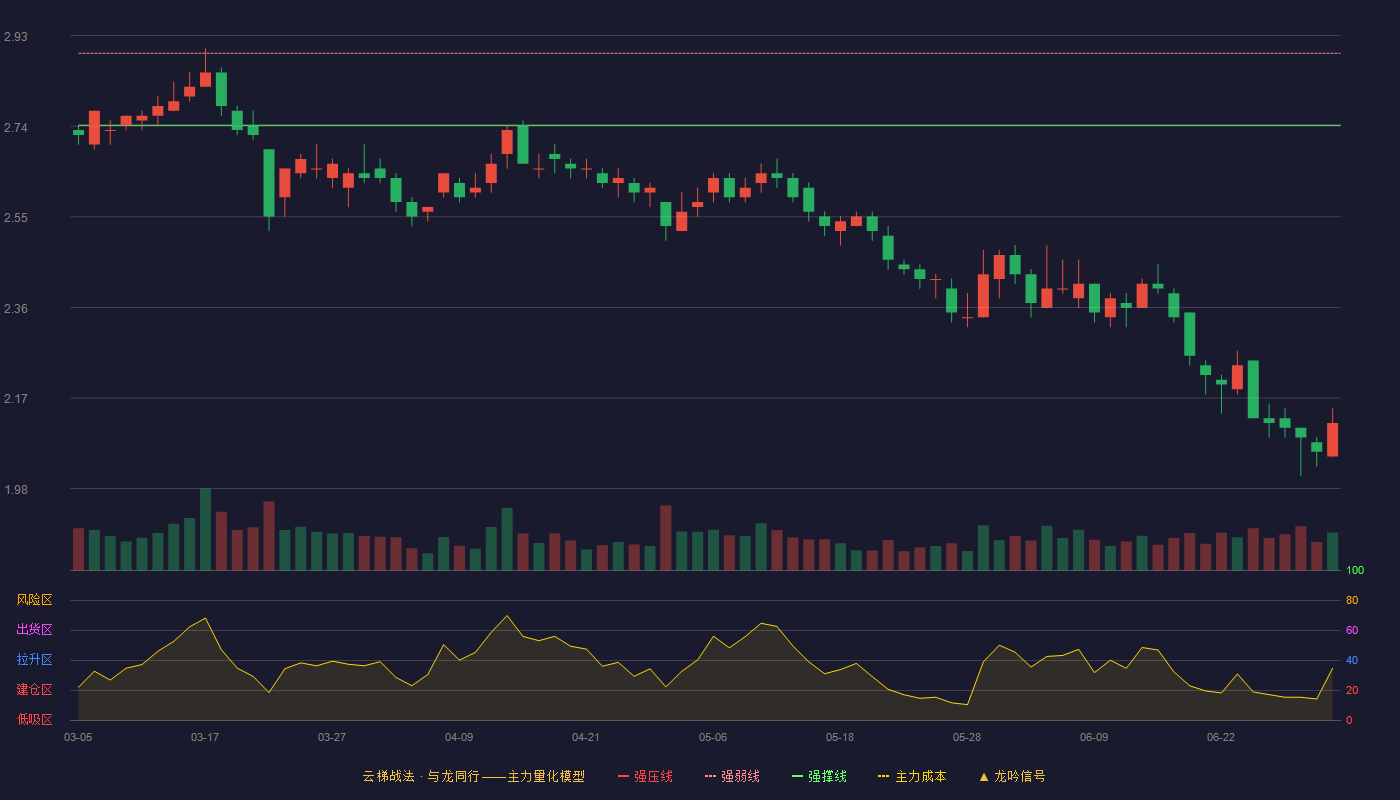1400x800 pixels.
Task: Click the chart title 云梯战法 · 与龙同行
Action: pyautogui.click(x=421, y=776)
